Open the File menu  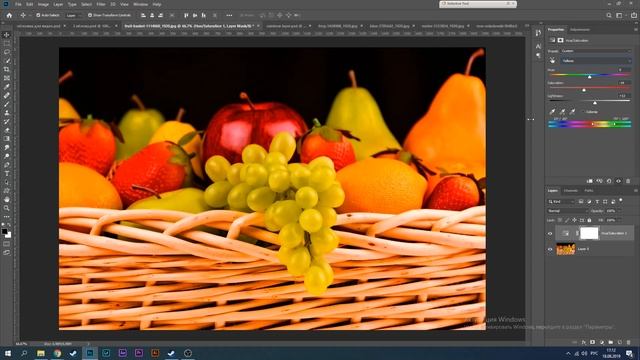click(x=18, y=4)
